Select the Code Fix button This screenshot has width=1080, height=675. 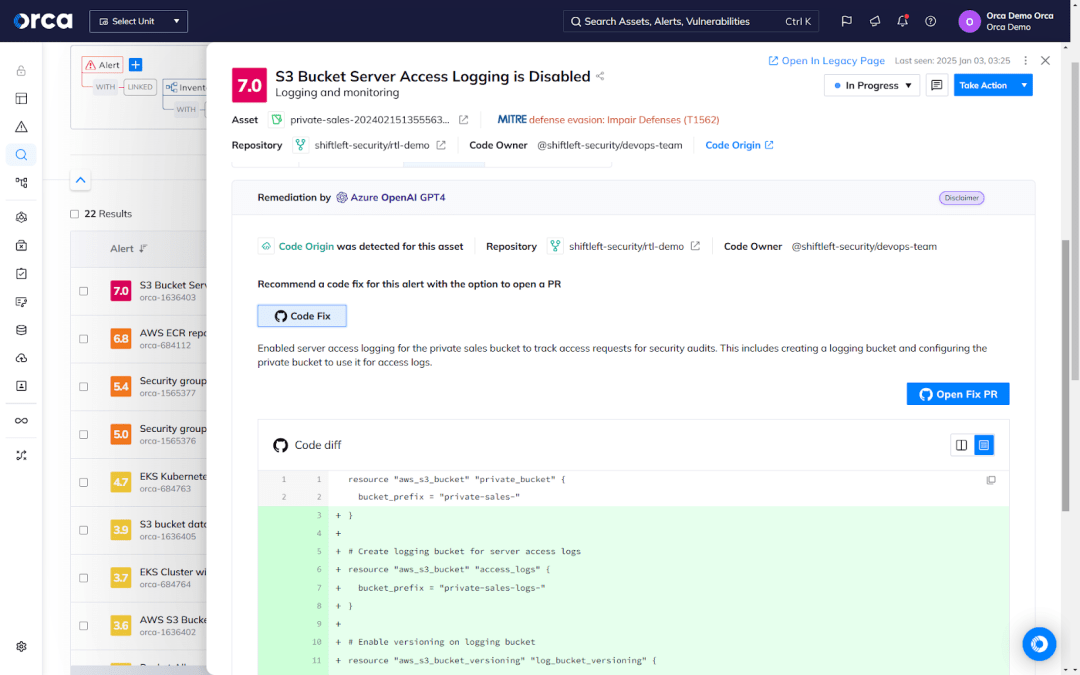coord(302,316)
